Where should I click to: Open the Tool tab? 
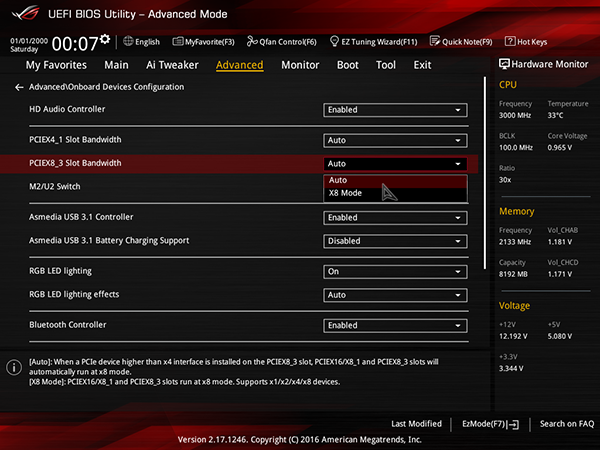[x=386, y=65]
